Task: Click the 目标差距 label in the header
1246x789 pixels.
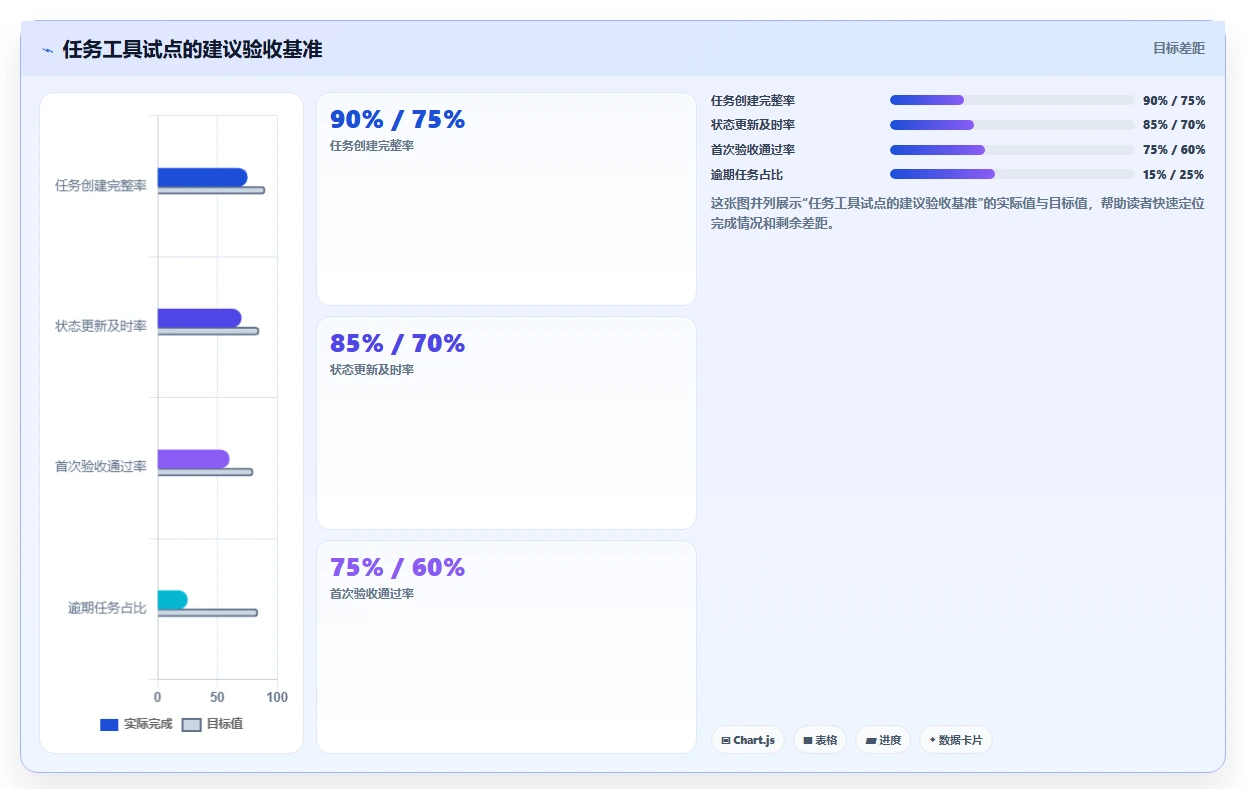Action: pos(1179,48)
